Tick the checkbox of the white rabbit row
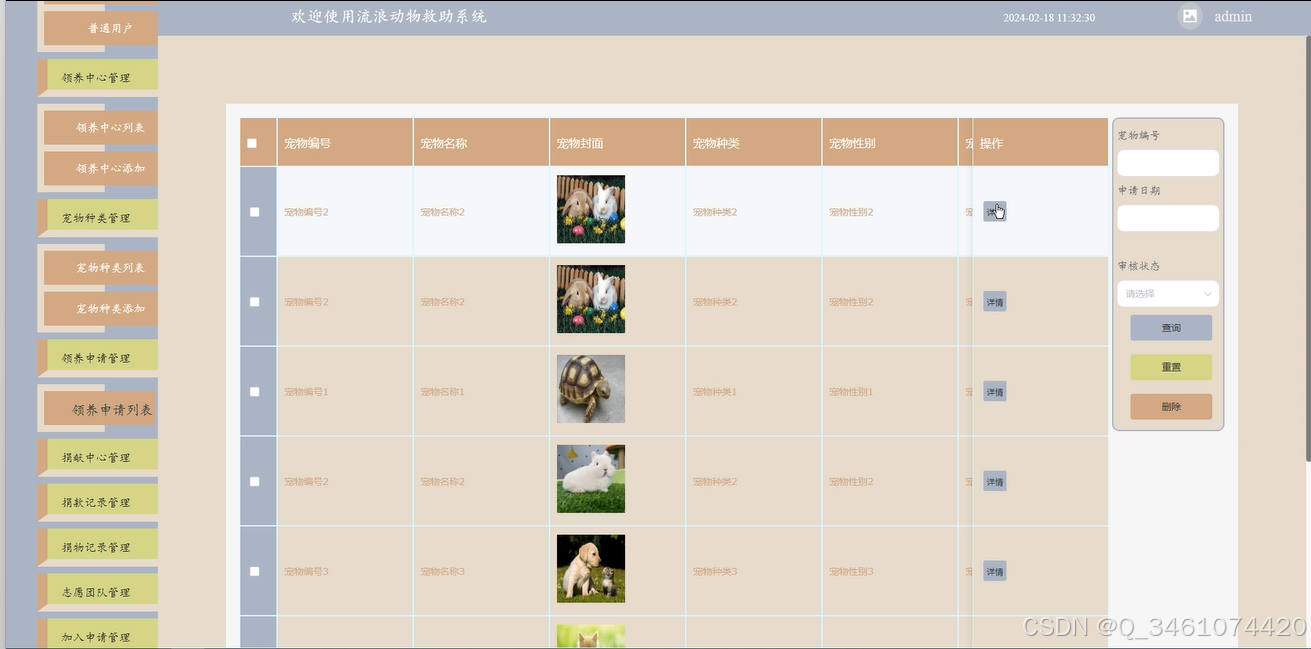 254,482
